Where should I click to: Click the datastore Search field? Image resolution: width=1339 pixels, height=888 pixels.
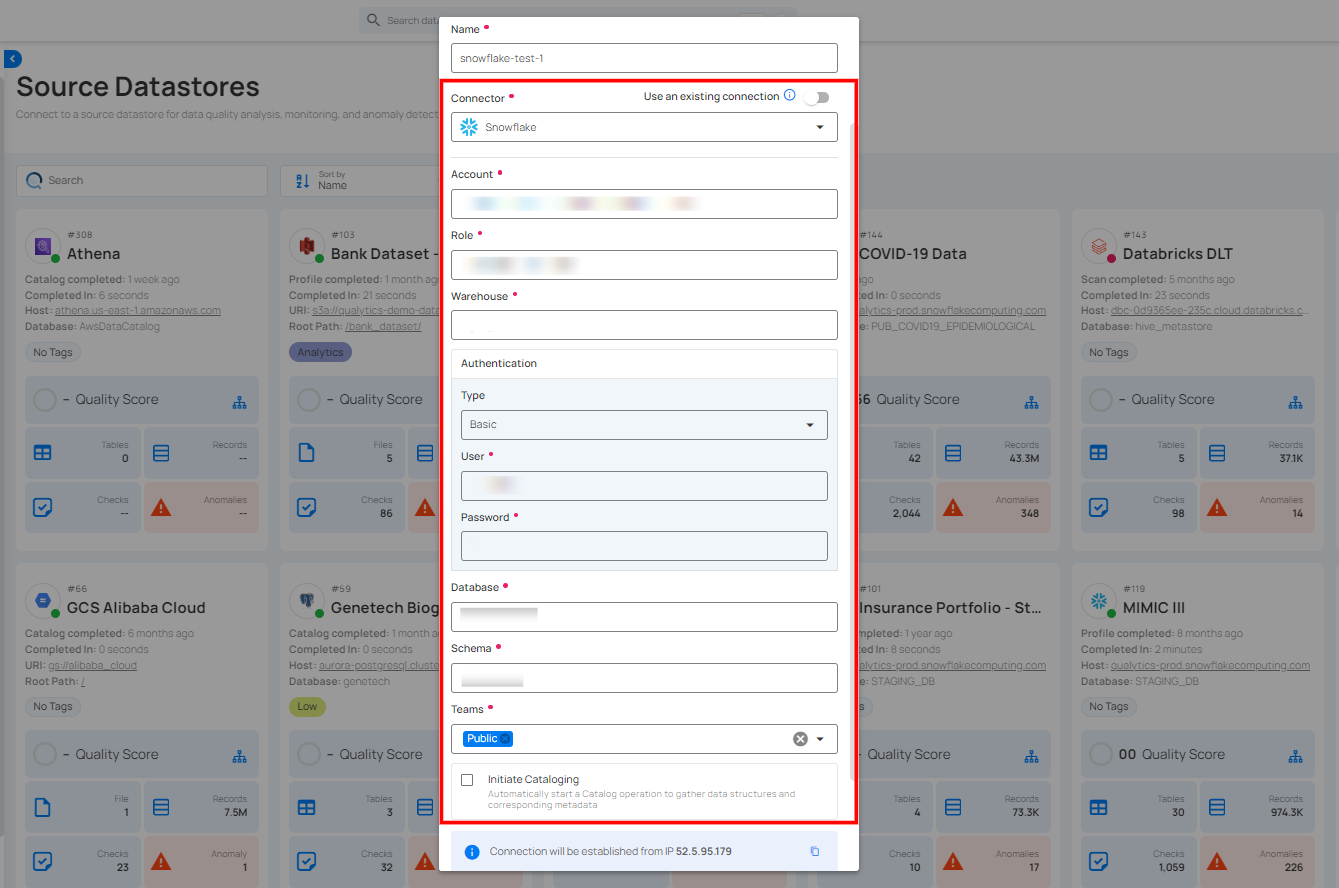tap(142, 180)
